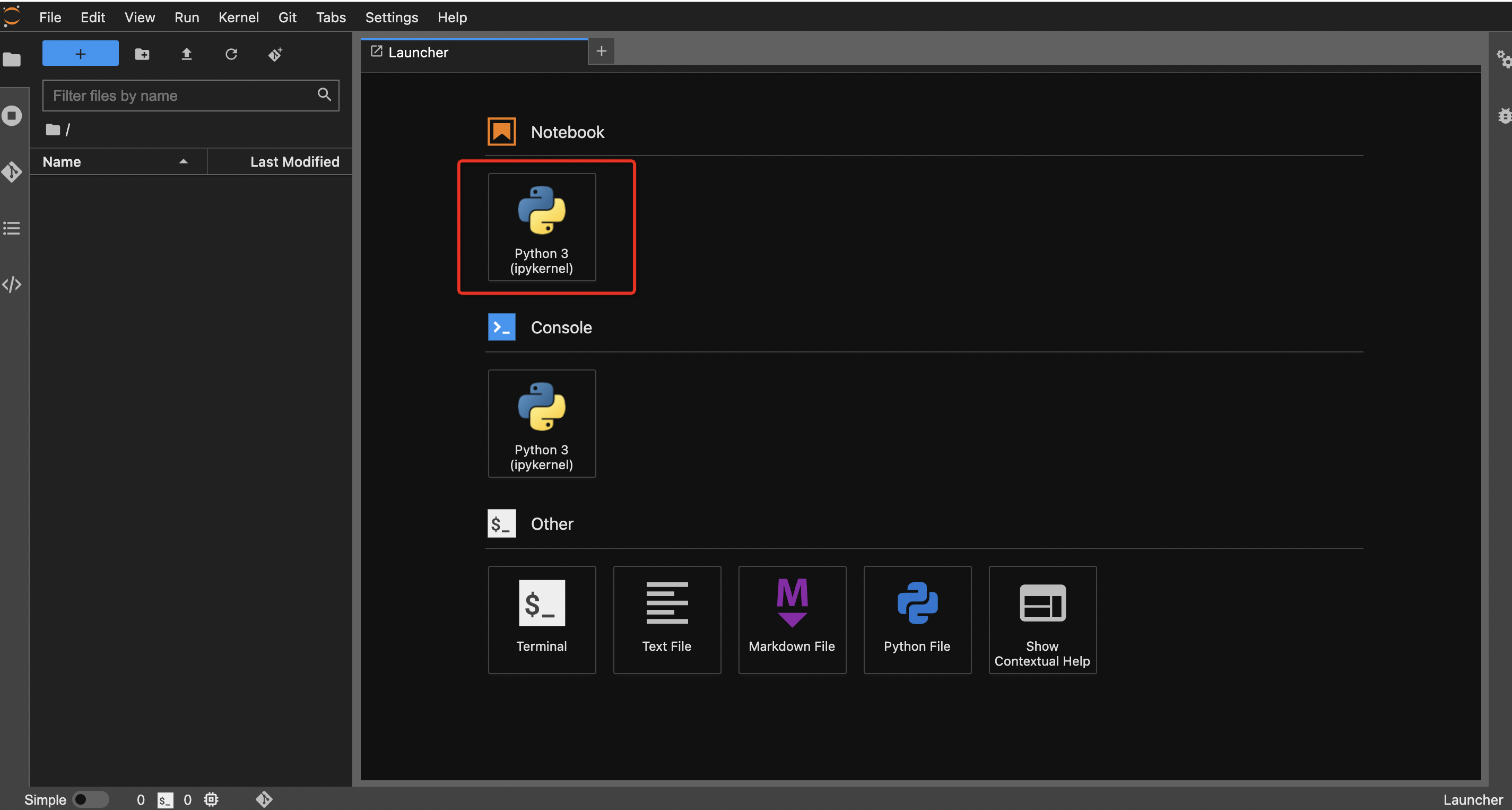Launch a Python 3 Notebook
Viewport: 1512px width, 810px height.
coord(541,227)
